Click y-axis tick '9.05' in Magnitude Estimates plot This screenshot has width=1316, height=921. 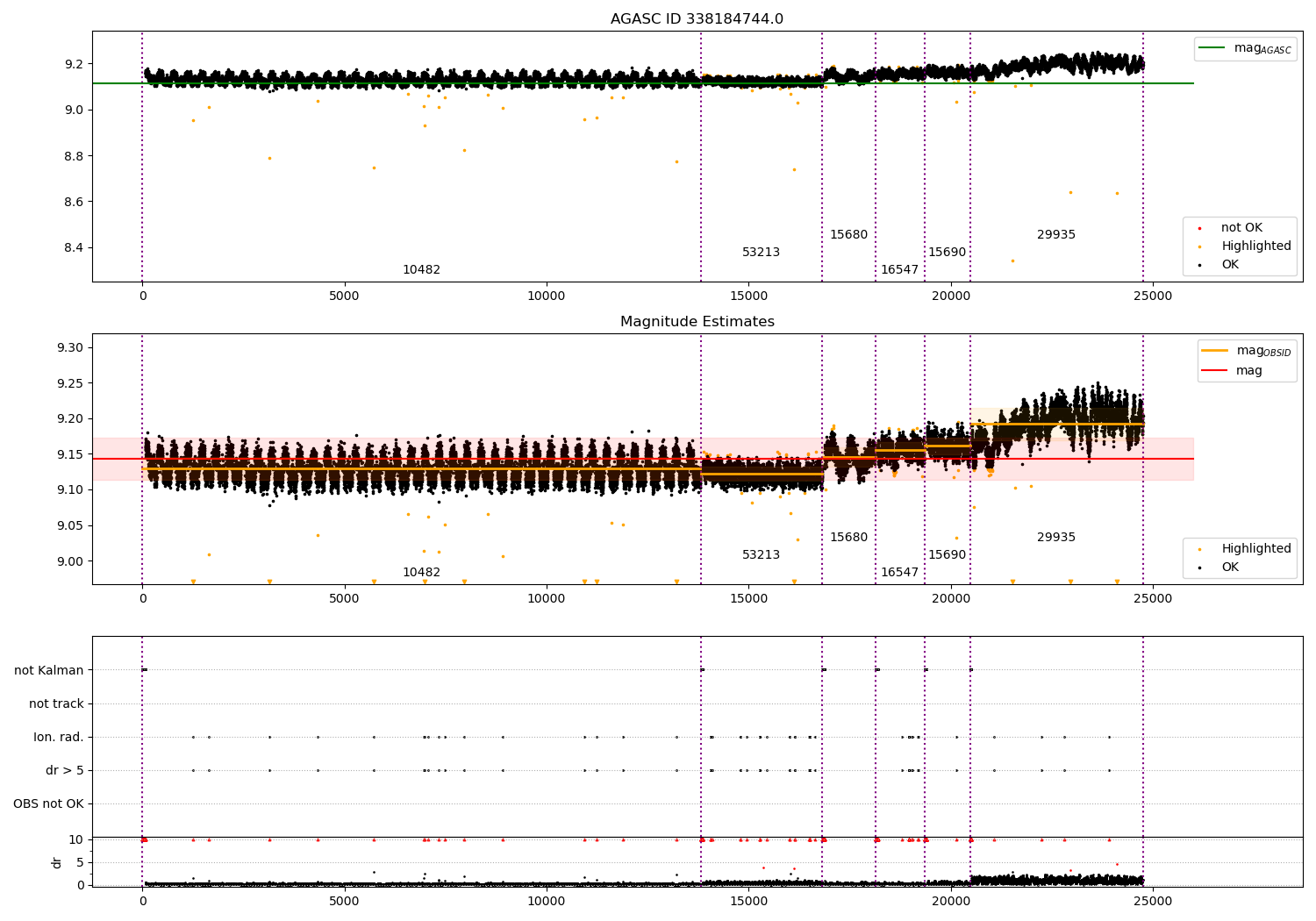(x=69, y=526)
